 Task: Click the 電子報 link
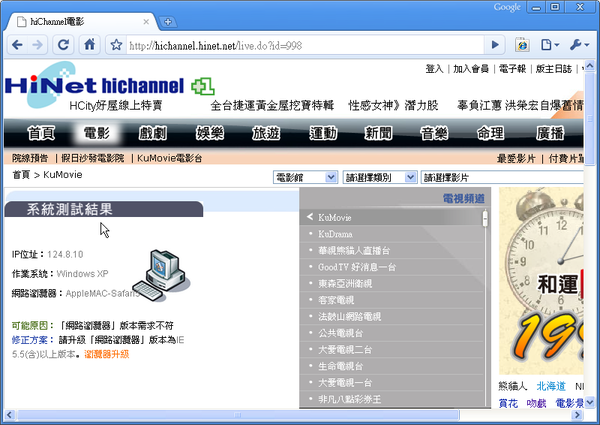tap(512, 69)
